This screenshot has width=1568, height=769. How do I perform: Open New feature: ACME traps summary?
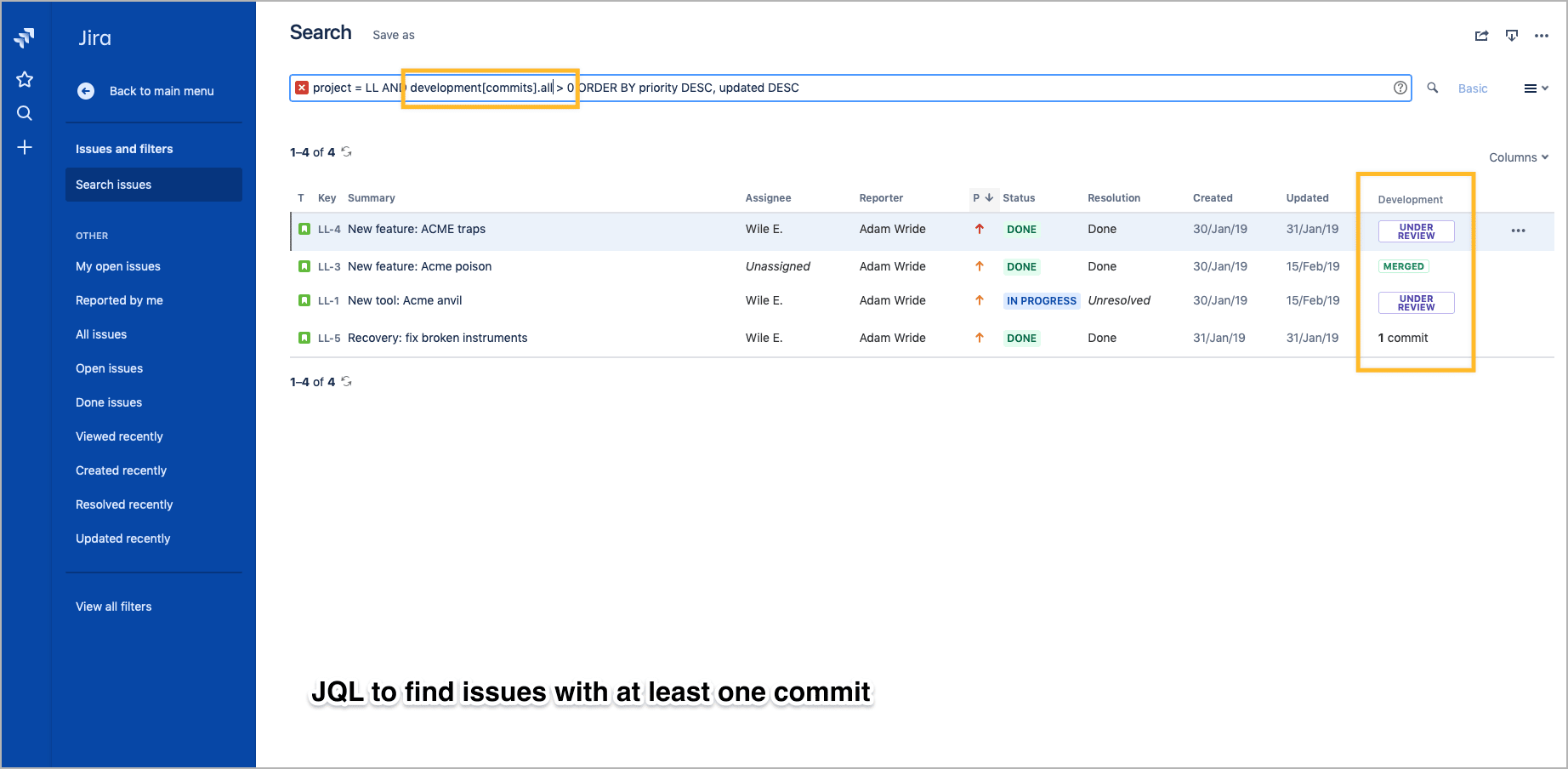click(x=417, y=229)
